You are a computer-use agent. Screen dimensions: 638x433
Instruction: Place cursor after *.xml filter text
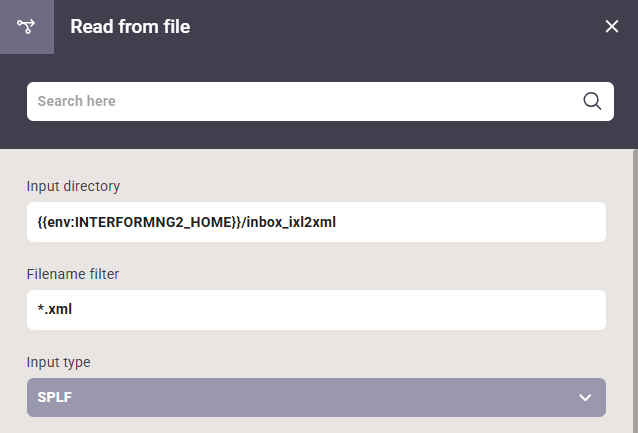[72, 309]
